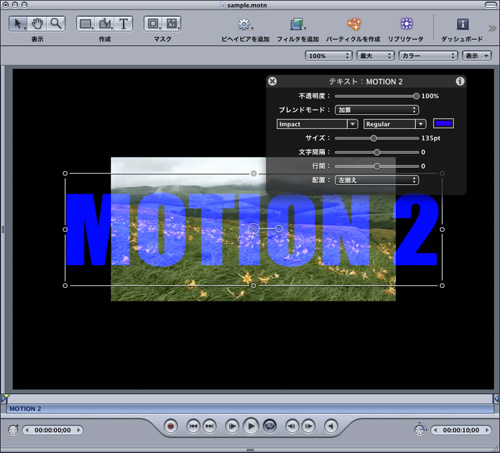500x453 pixels.
Task: Expand the toolbar overflow chevron
Action: [x=492, y=28]
